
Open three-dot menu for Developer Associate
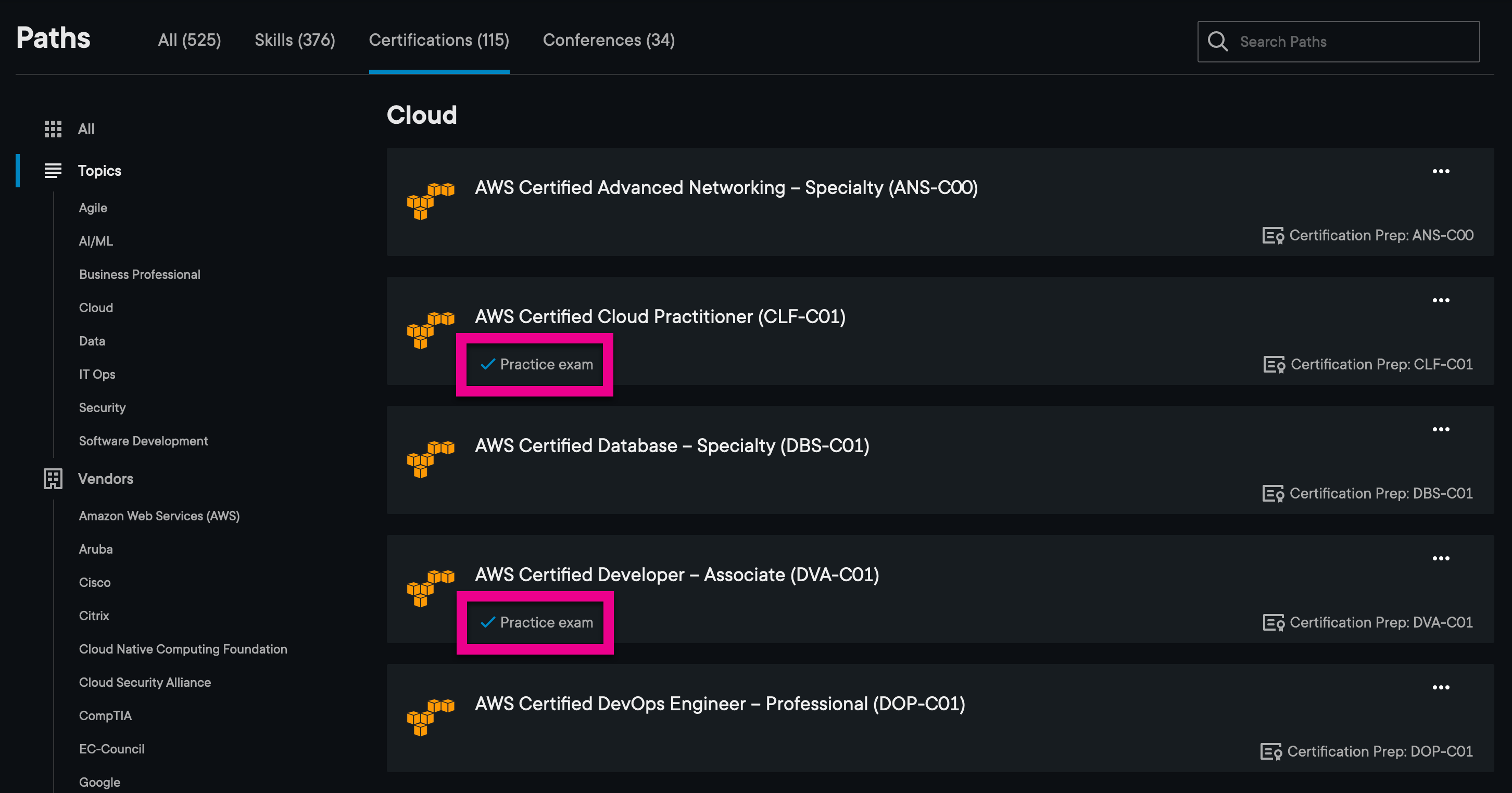[1441, 558]
